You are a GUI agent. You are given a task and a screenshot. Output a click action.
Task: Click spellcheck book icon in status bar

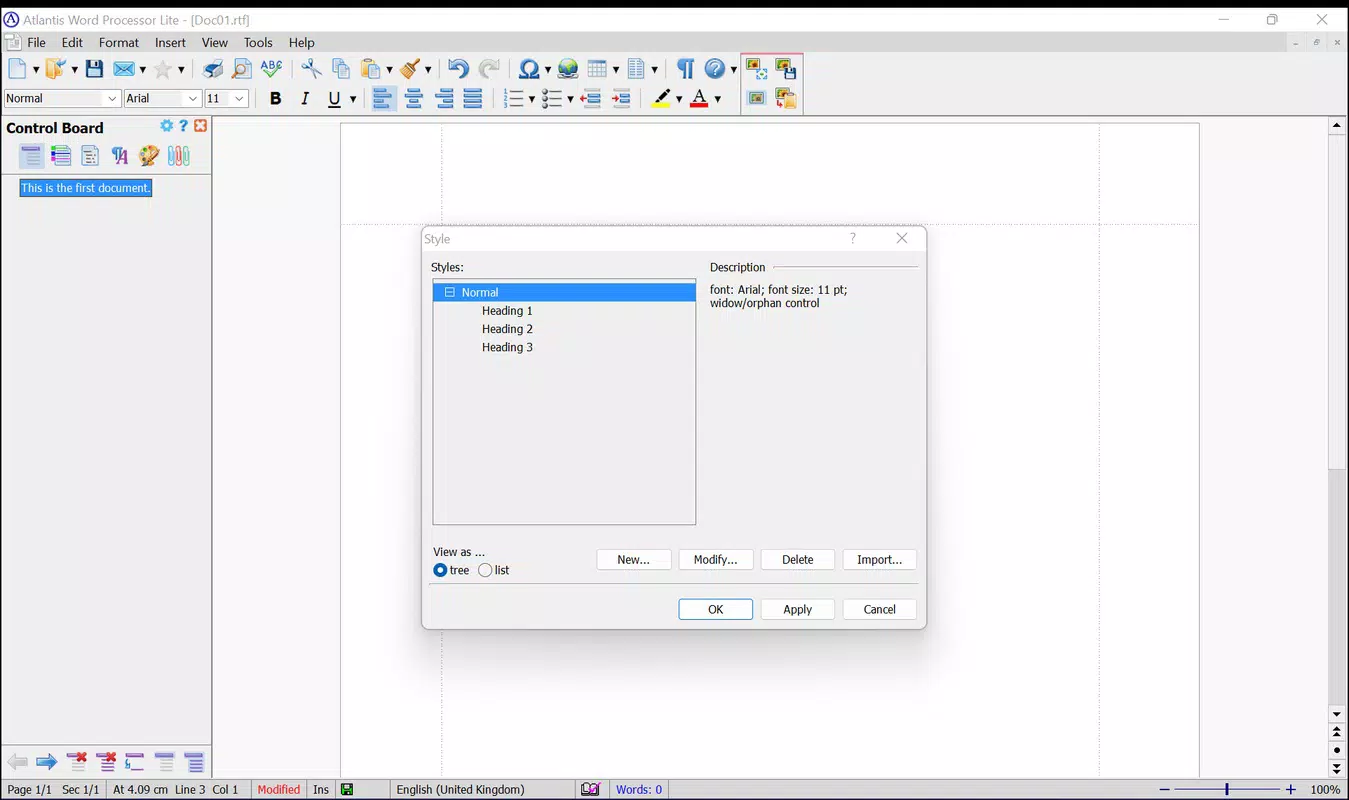coord(590,789)
